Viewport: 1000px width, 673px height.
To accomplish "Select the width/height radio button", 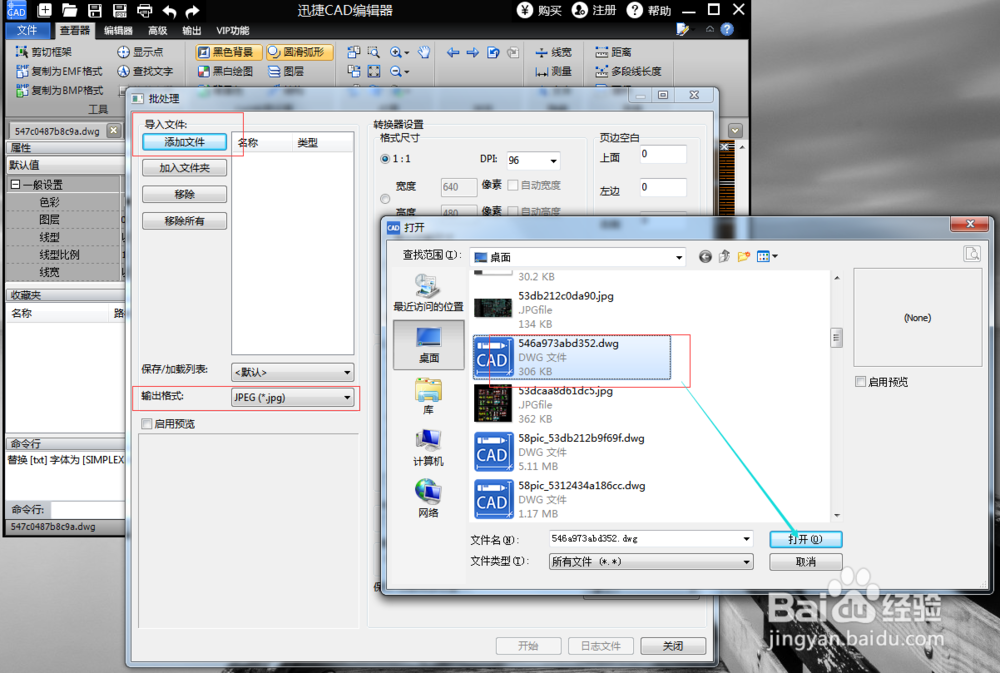I will (x=385, y=199).
